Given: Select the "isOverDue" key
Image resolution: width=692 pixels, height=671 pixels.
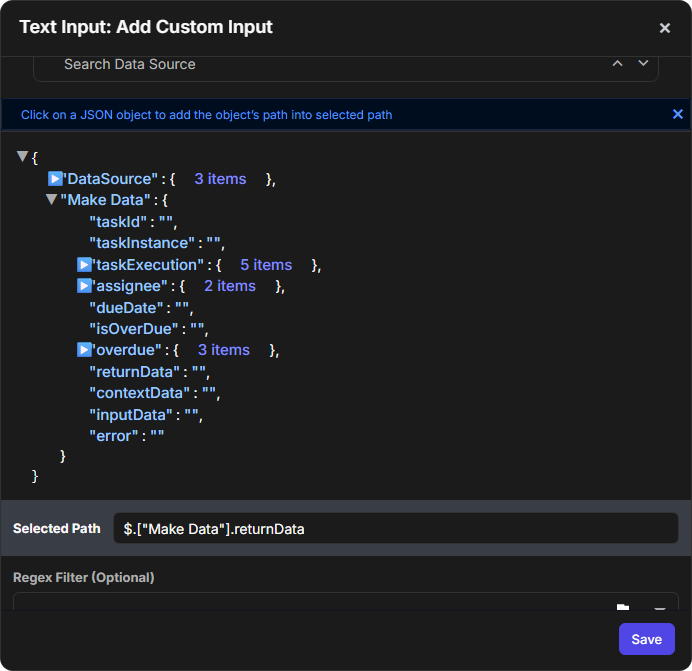Looking at the screenshot, I should tap(134, 329).
